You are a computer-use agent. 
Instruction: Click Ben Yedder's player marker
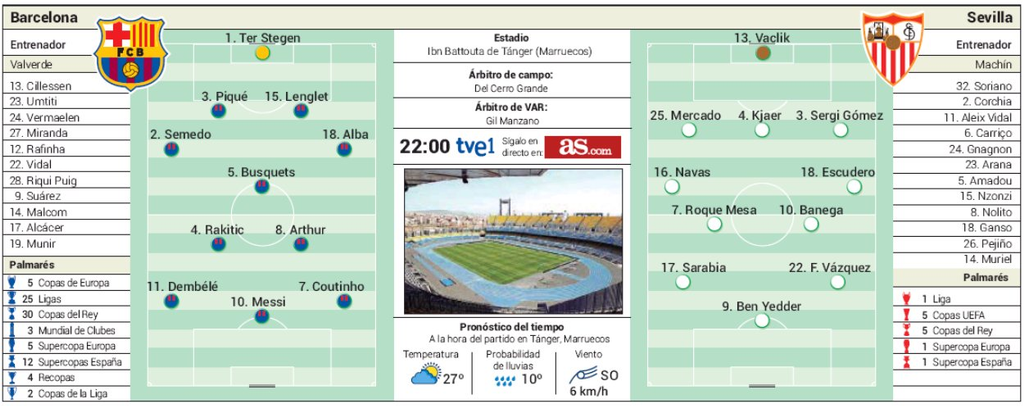(x=762, y=321)
